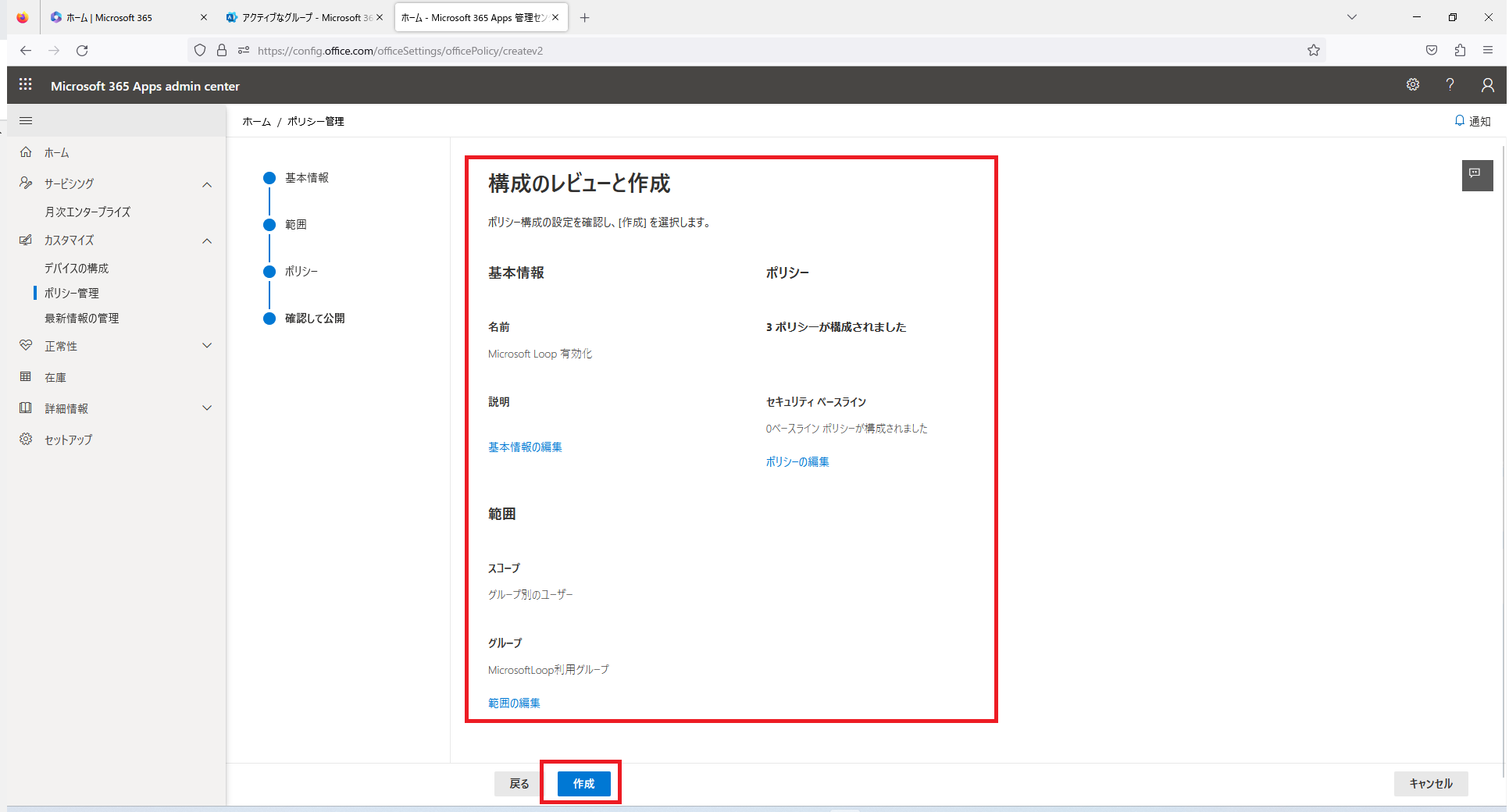
Task: Close the ホーム | Microsoft 365 tab
Action: [x=204, y=17]
